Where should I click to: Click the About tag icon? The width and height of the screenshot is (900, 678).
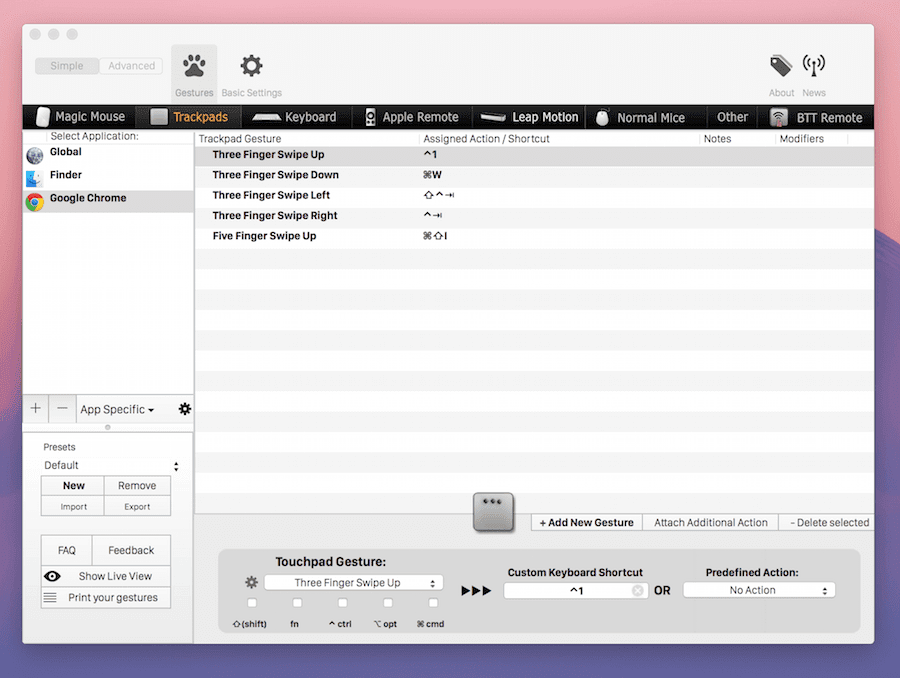tap(781, 67)
